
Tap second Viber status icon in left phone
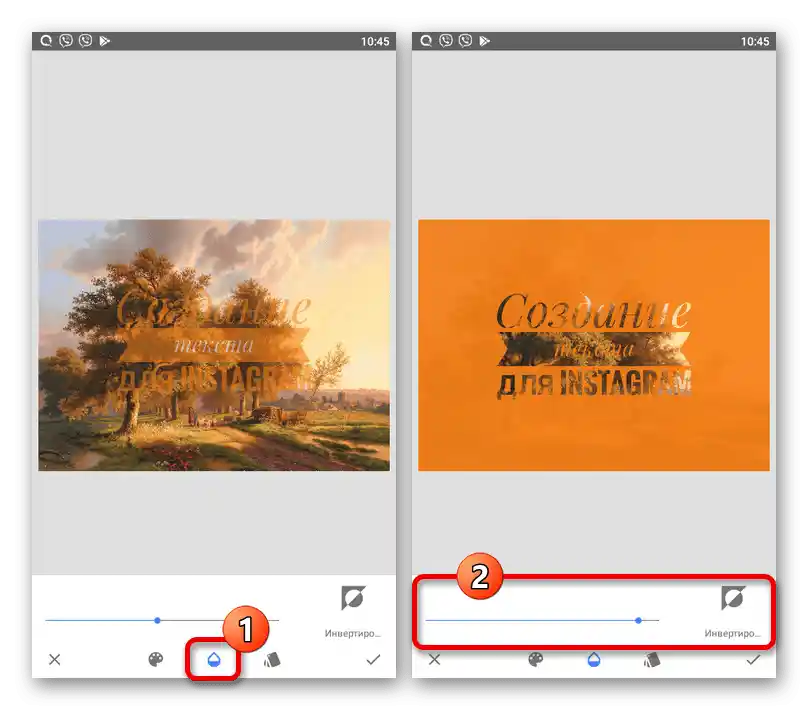click(x=86, y=41)
